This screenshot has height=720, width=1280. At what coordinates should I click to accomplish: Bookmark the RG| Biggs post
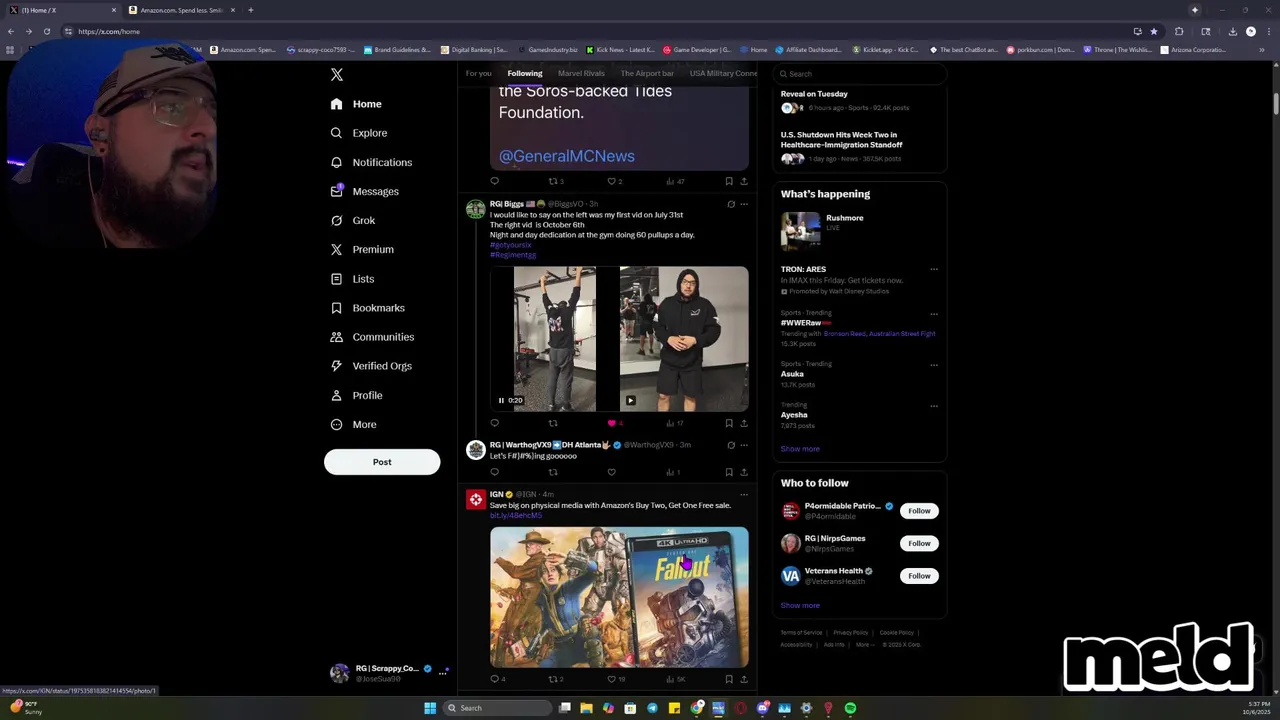729,423
